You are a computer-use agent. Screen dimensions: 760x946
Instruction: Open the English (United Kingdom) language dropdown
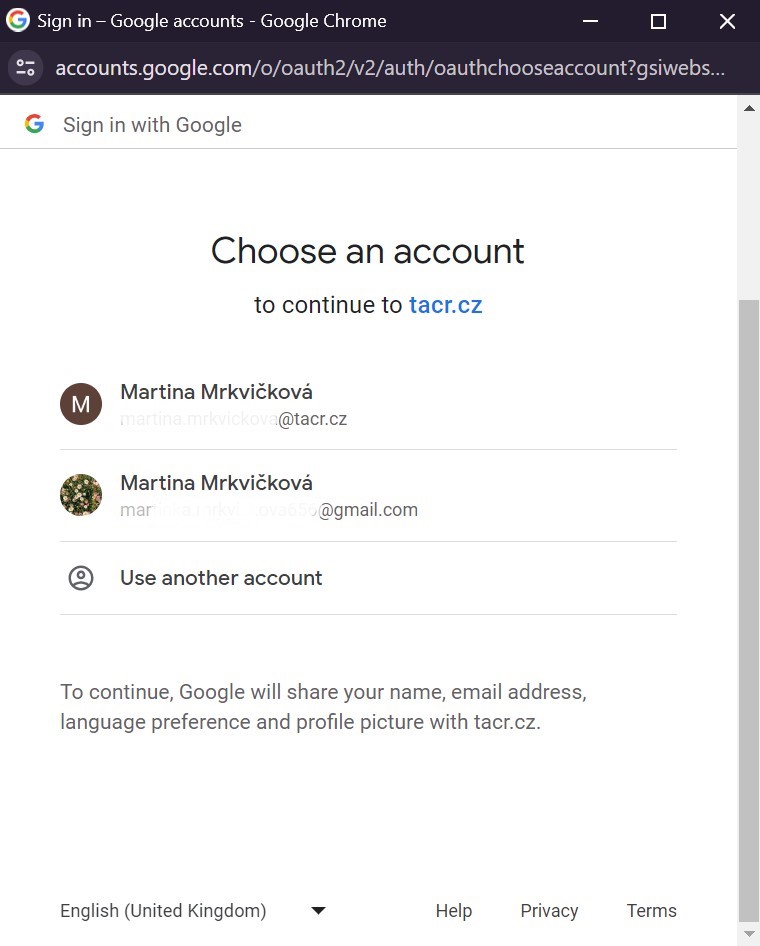[193, 910]
